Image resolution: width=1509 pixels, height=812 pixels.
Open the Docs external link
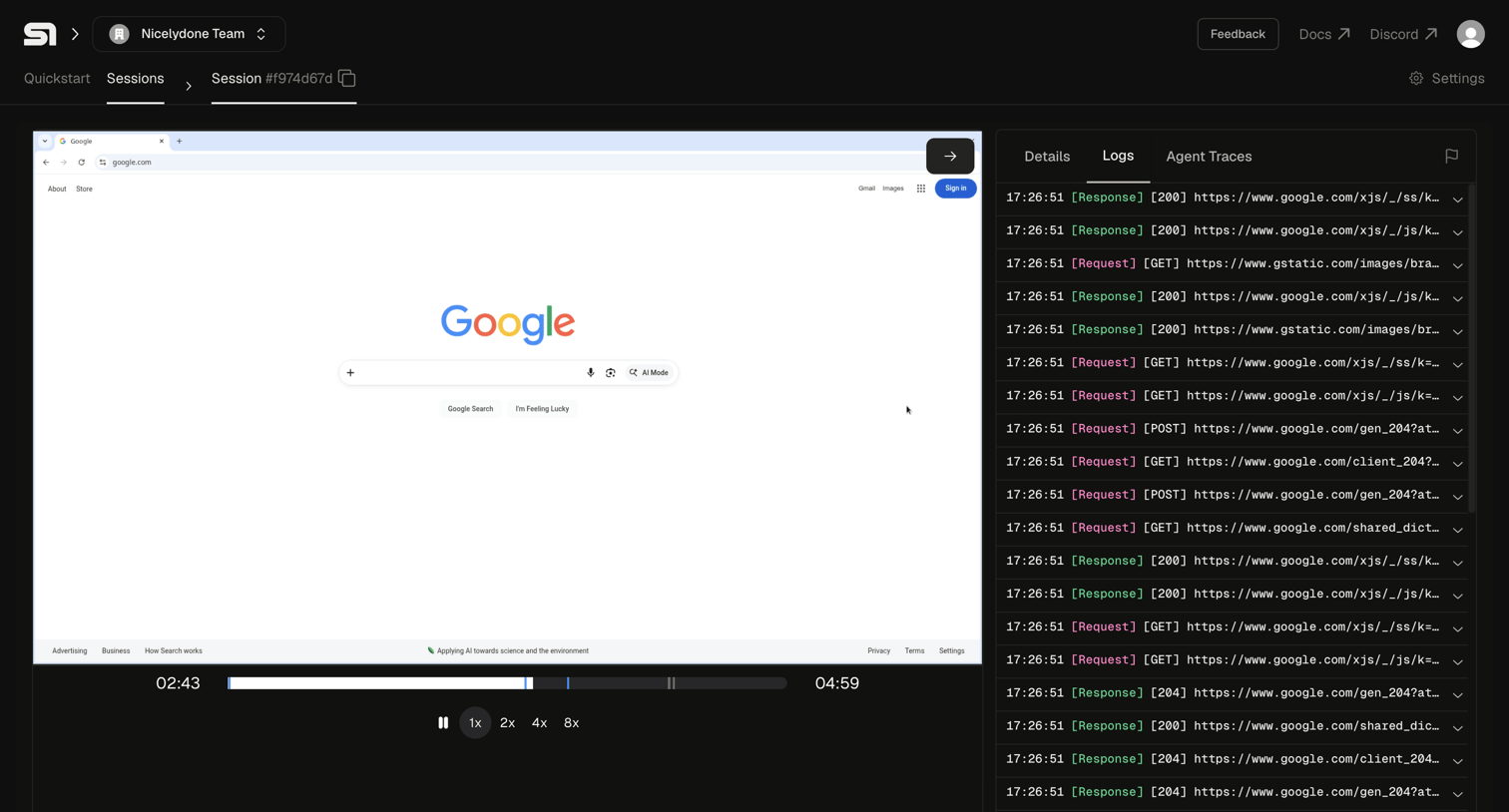click(x=1324, y=34)
